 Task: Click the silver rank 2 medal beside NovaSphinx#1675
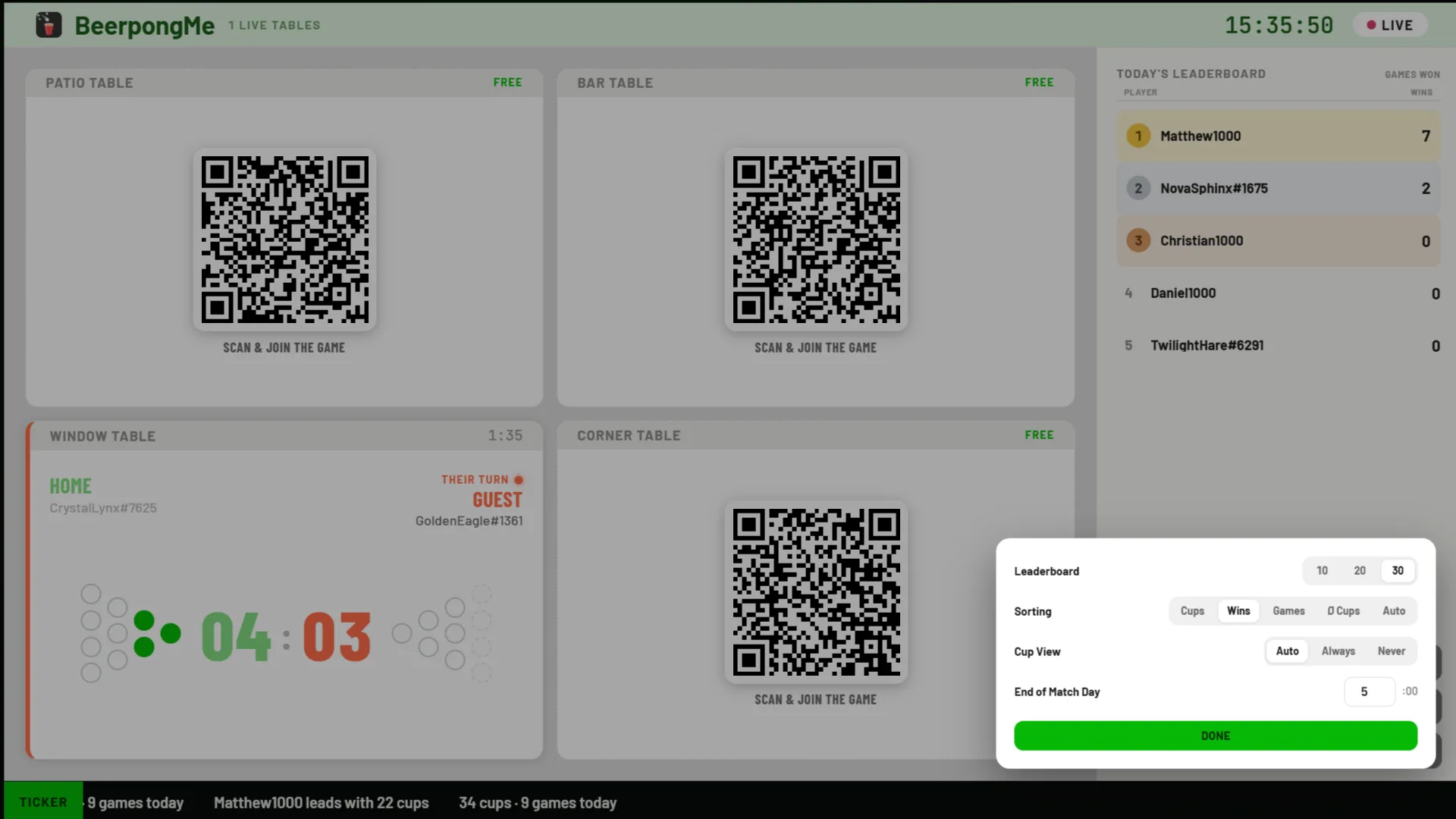click(1137, 188)
